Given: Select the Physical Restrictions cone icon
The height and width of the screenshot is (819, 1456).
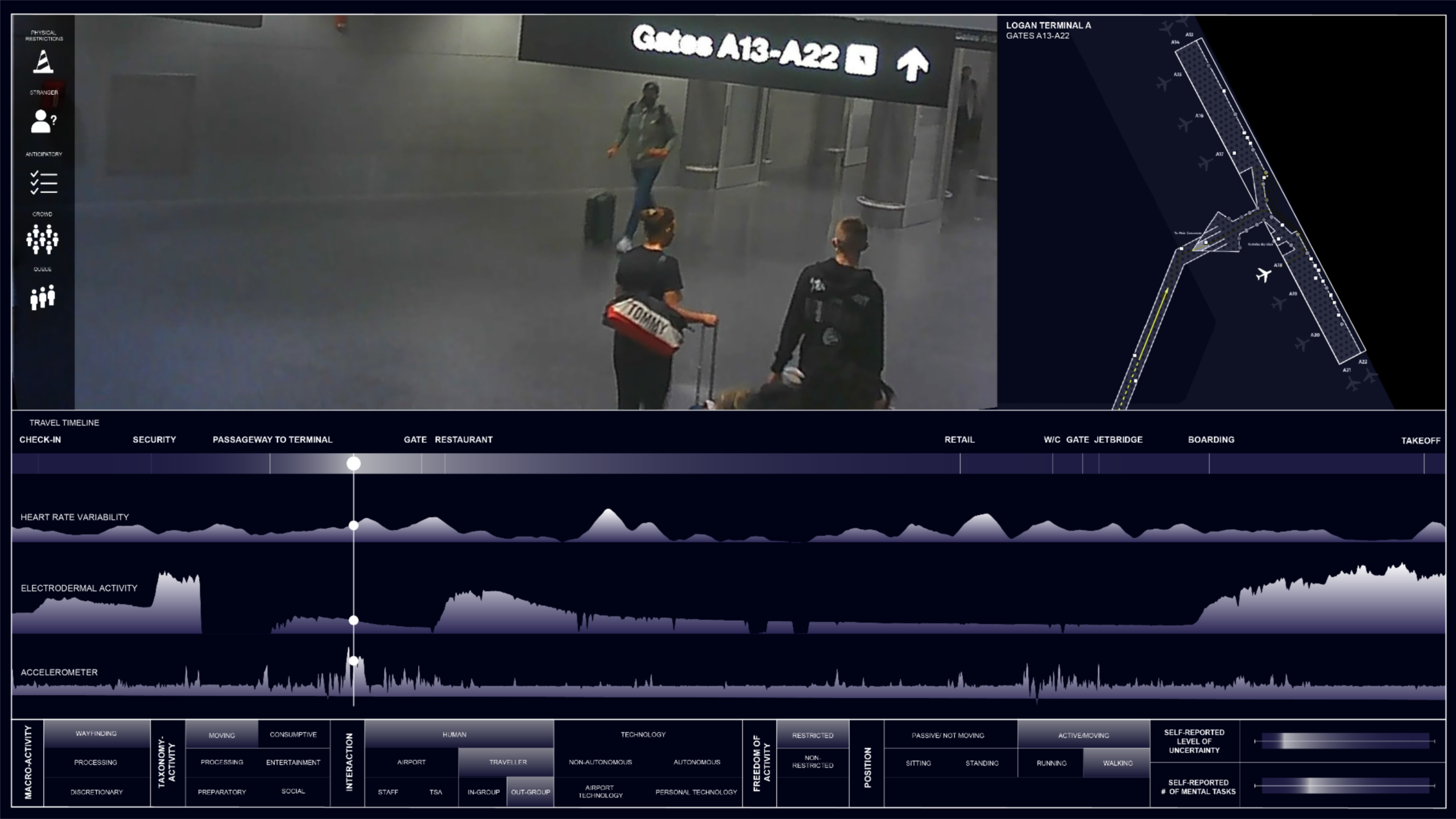Looking at the screenshot, I should tap(43, 63).
